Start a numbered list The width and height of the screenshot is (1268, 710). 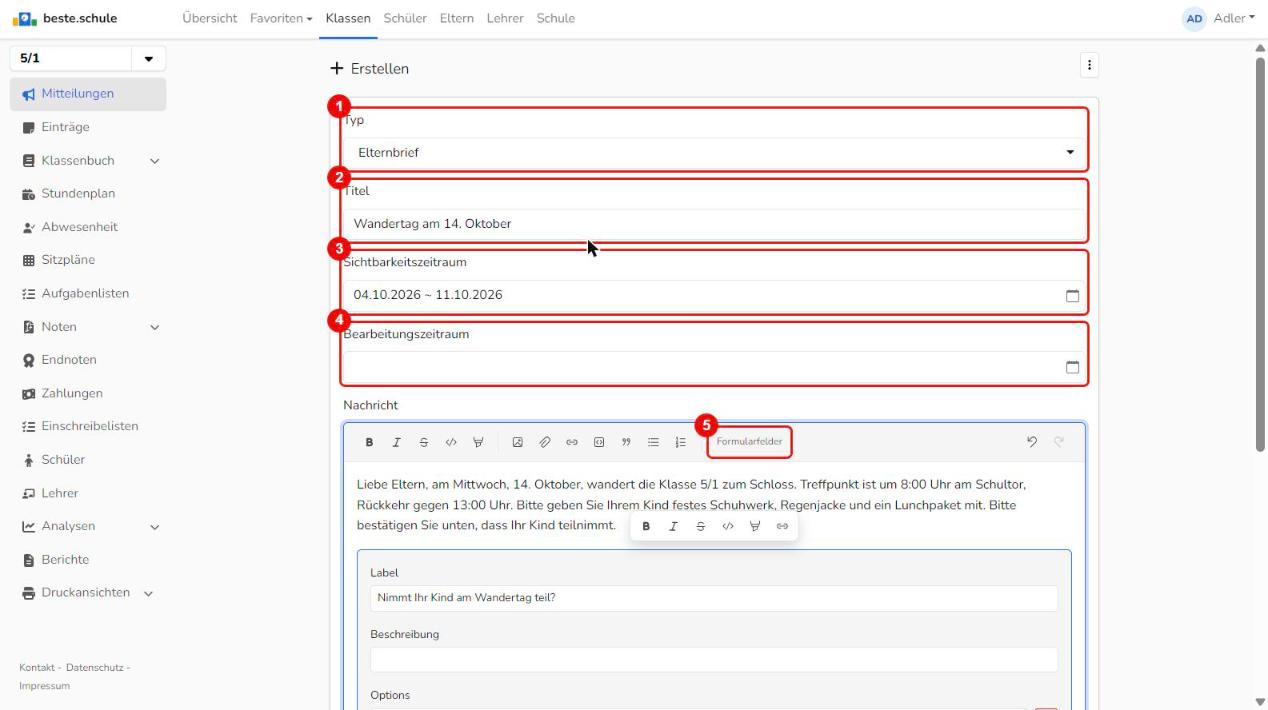coord(680,442)
